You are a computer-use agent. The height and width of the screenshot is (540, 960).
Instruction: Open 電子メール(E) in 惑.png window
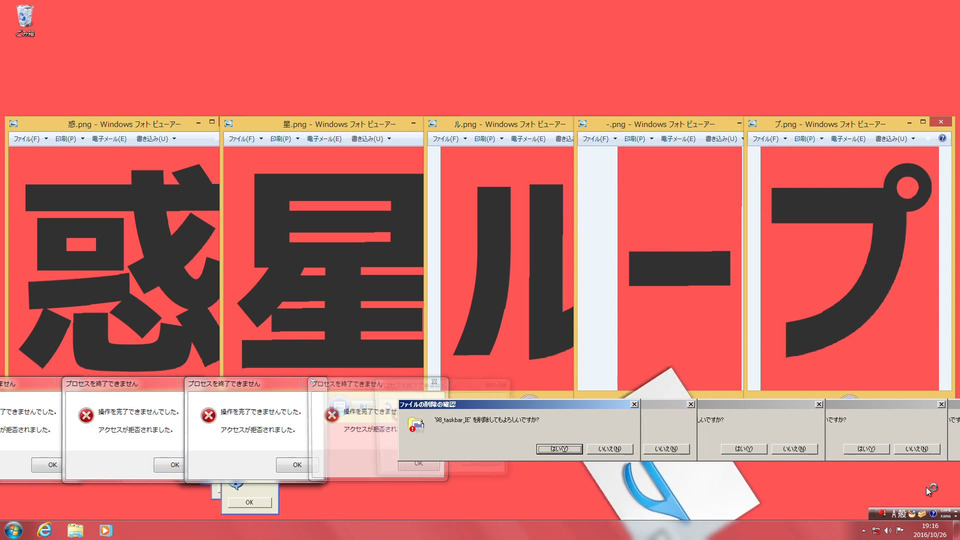[109, 139]
